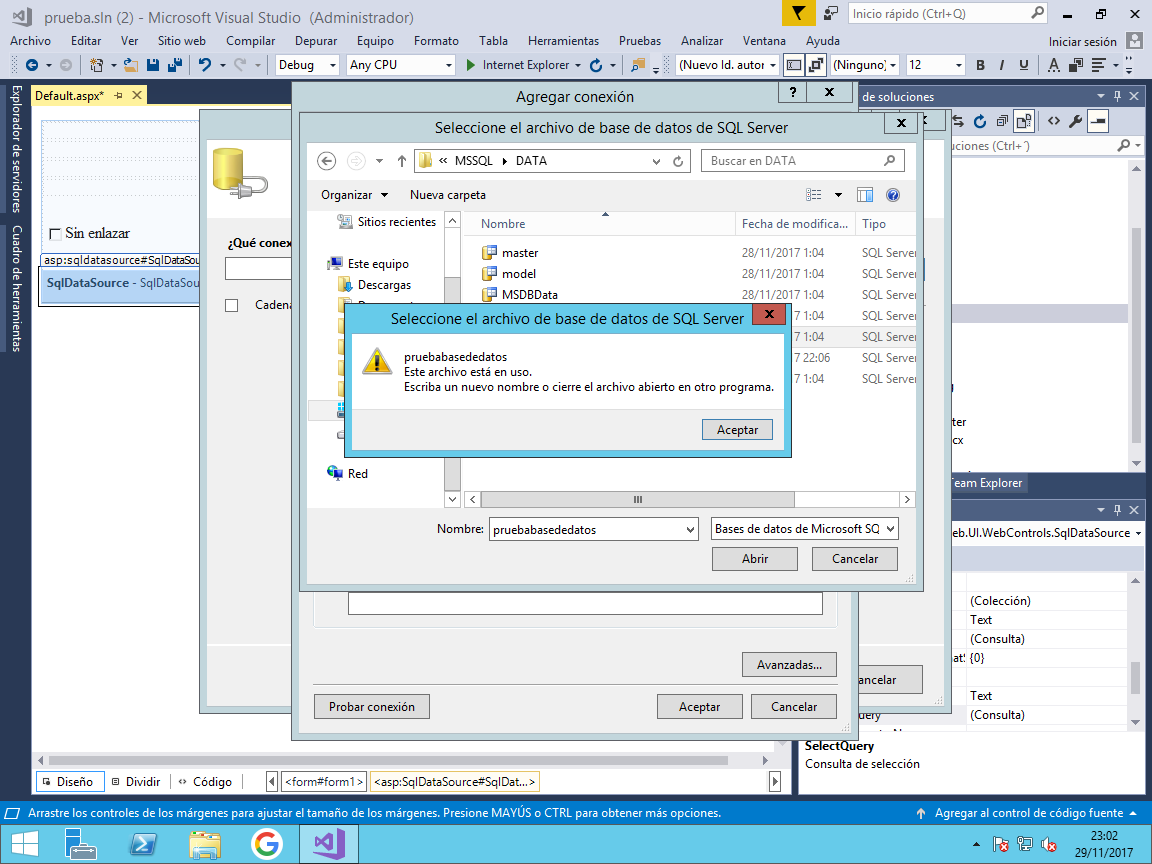Click Probar conexión in Agregar conexión window
1152x864 pixels.
(372, 707)
